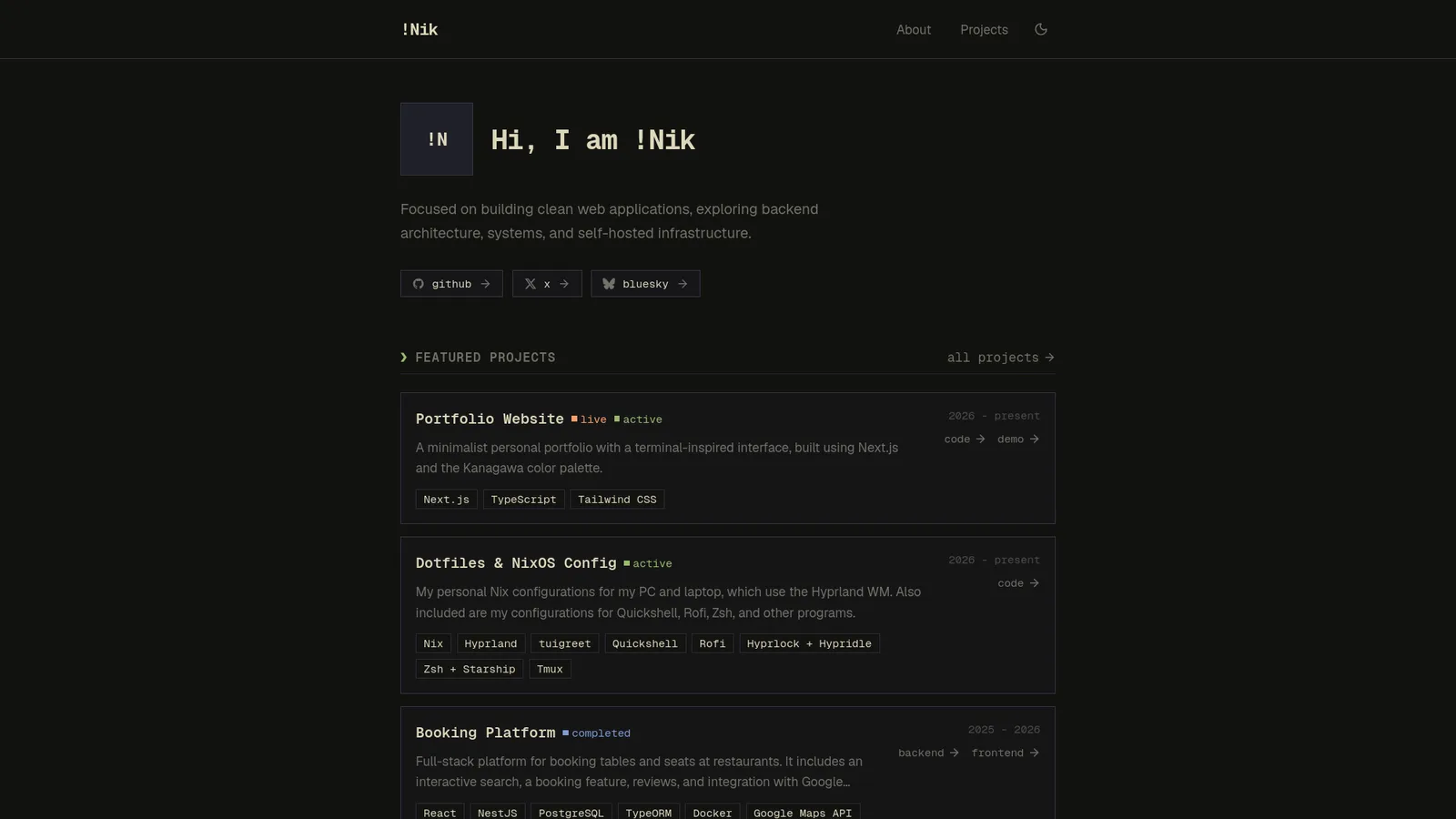Click the Bluesky butterfly icon
1456x819 pixels.
click(x=609, y=284)
